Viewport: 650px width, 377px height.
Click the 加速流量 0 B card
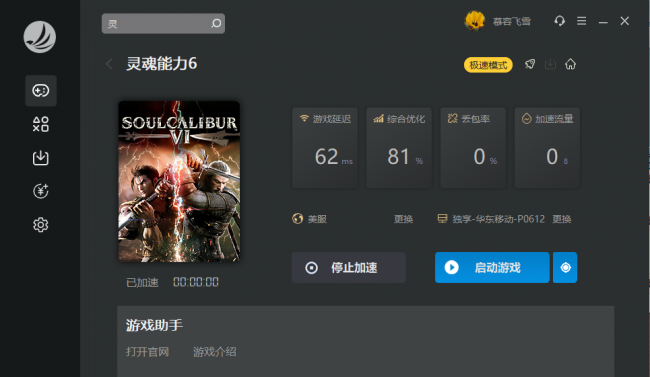pos(547,148)
